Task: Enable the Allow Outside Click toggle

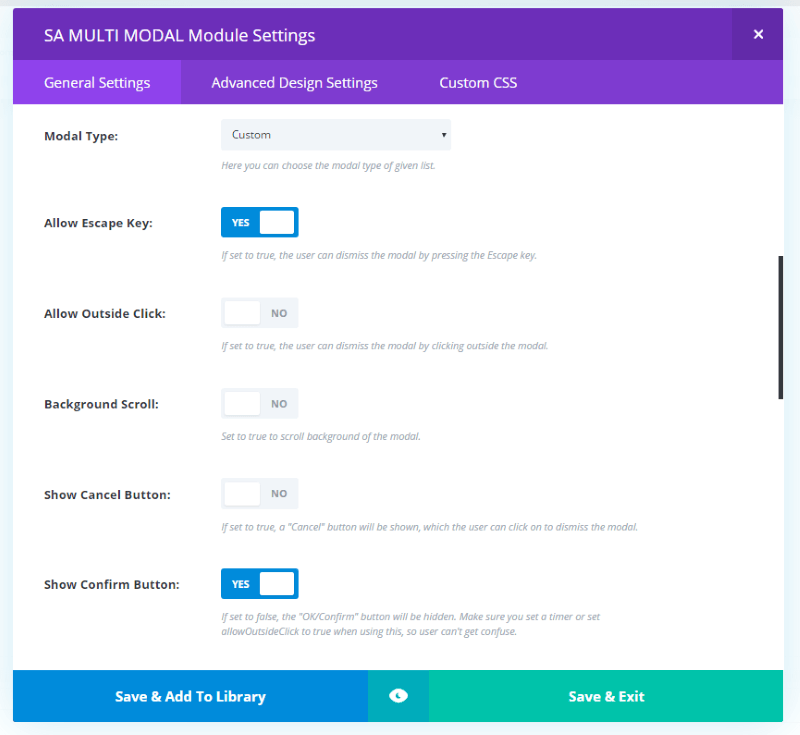Action: [260, 313]
